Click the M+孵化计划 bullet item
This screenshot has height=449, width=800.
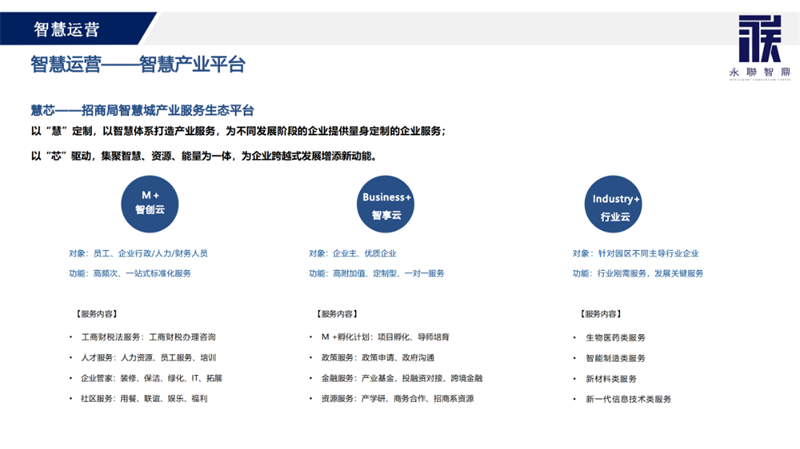384,337
